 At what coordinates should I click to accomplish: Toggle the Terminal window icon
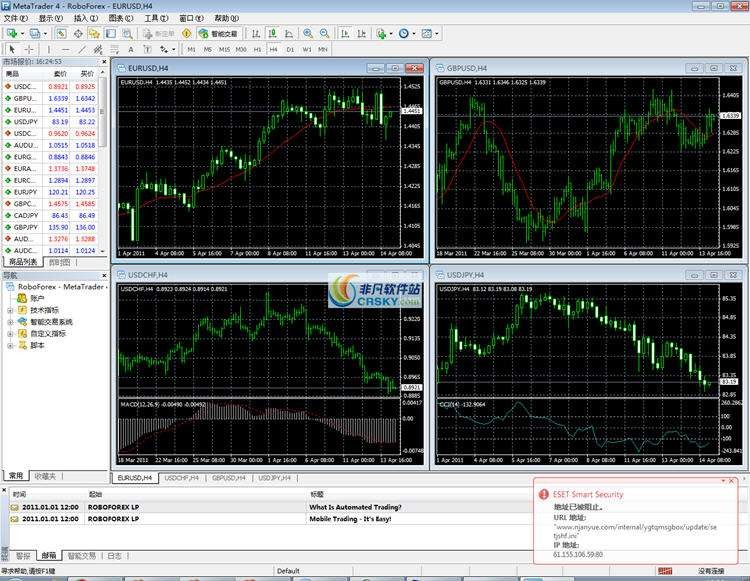[110, 33]
